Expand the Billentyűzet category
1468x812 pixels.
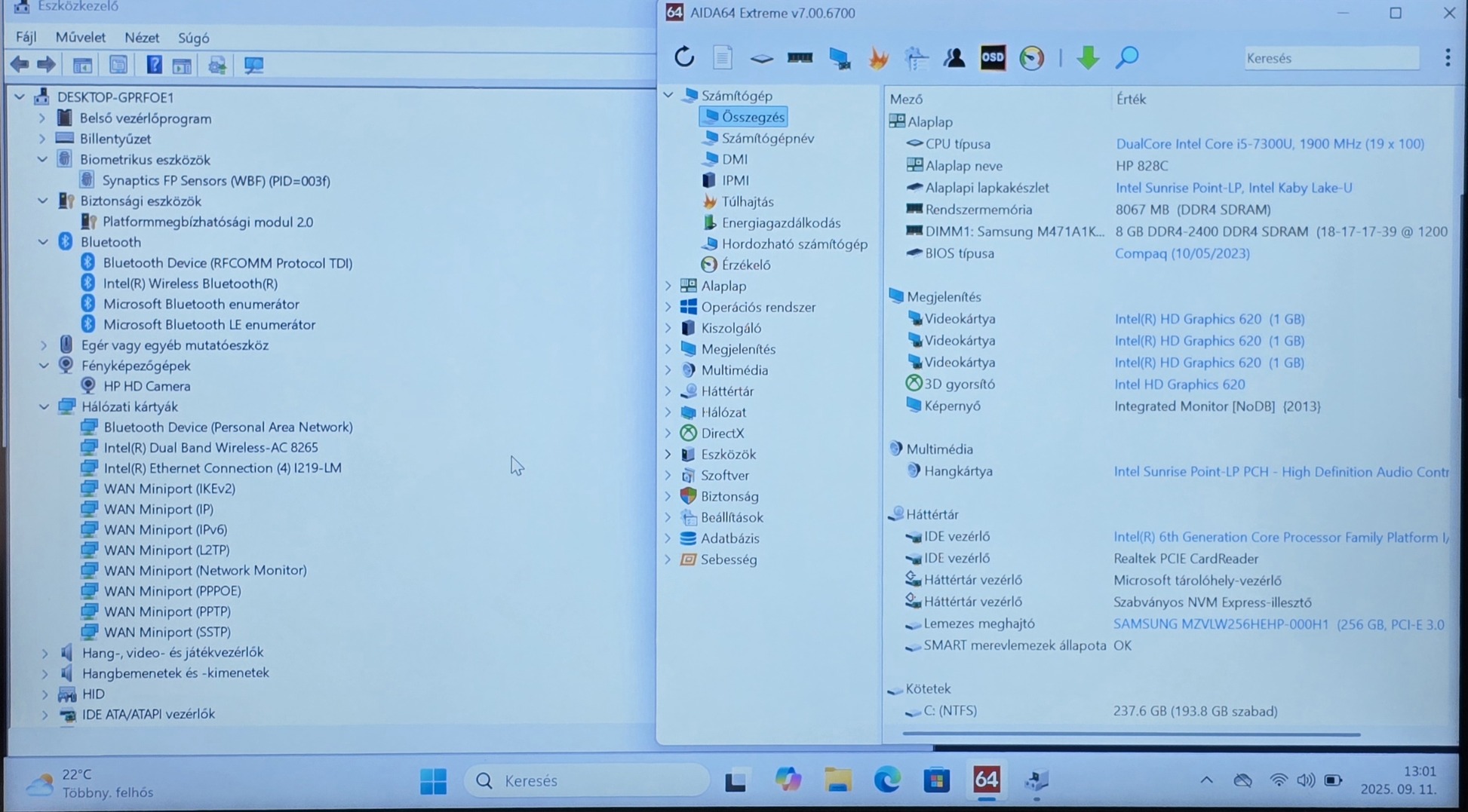[42, 139]
